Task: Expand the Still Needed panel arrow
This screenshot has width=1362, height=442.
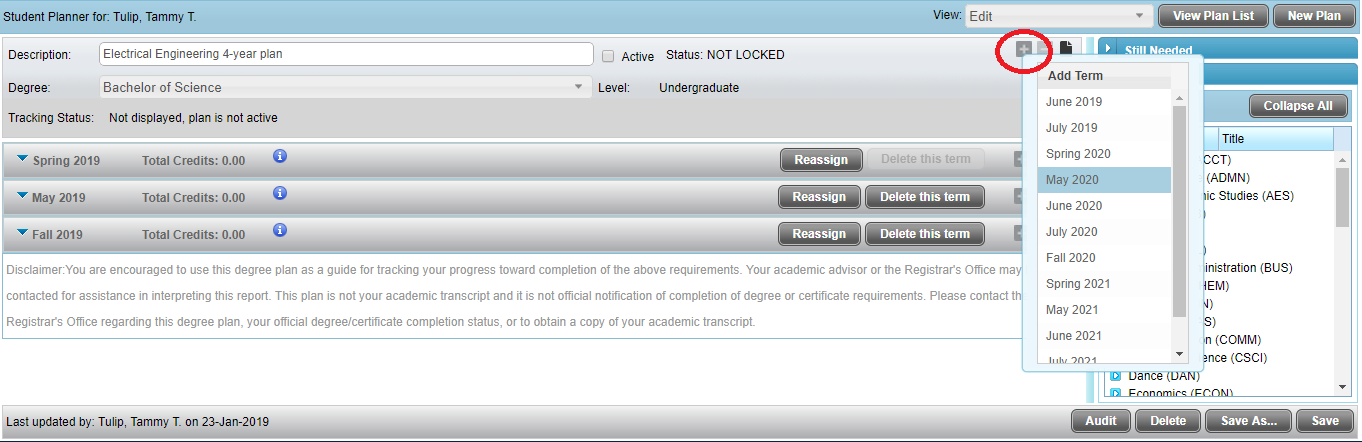Action: click(x=1108, y=49)
